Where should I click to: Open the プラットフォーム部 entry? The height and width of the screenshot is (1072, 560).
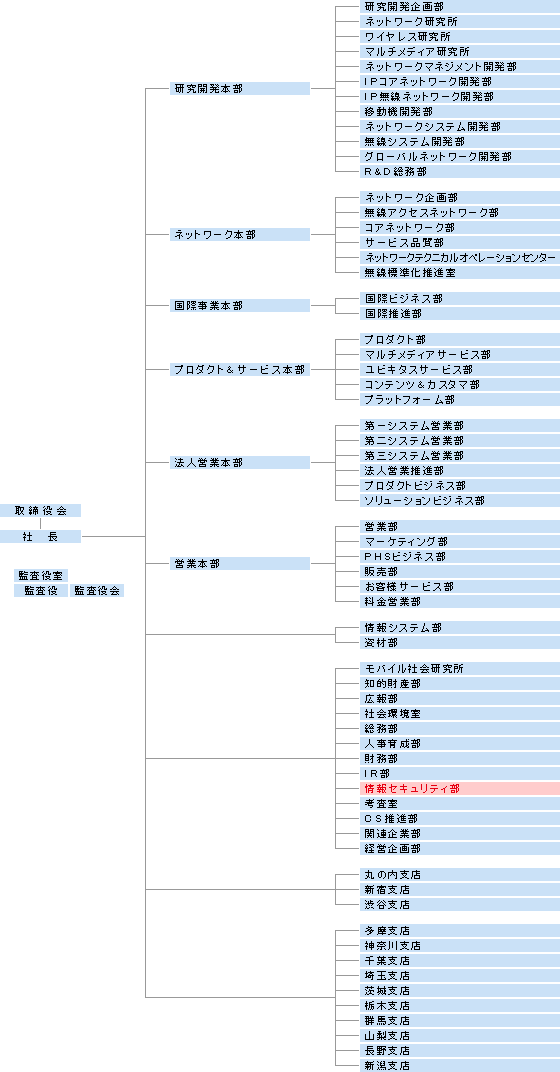459,400
